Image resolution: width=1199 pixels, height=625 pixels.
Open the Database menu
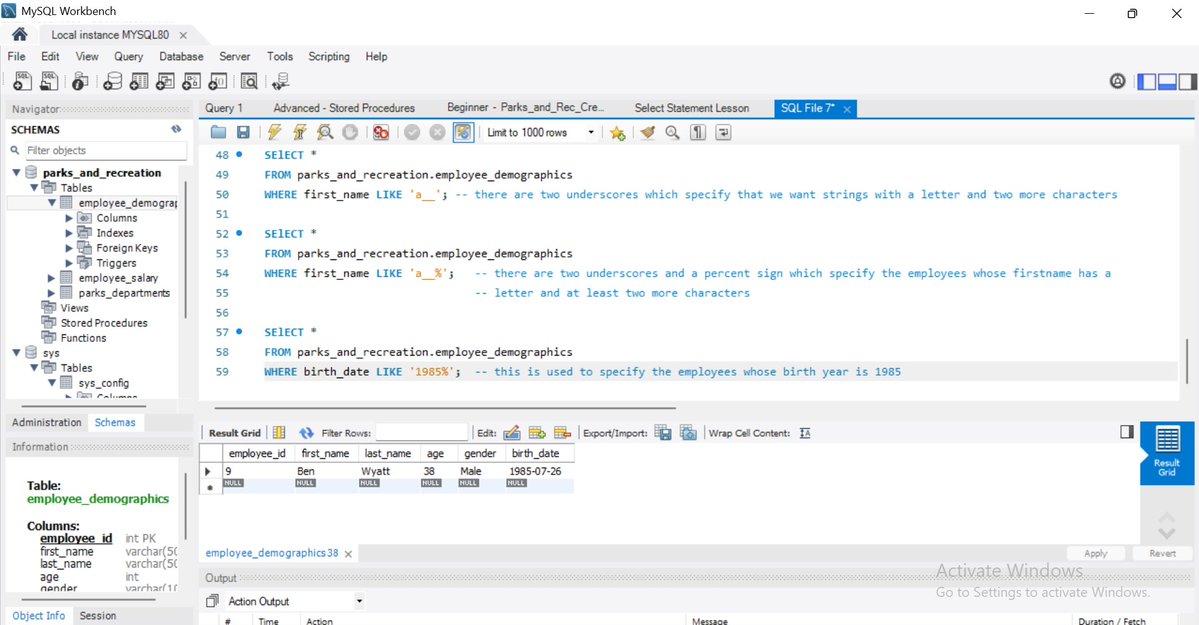(181, 56)
